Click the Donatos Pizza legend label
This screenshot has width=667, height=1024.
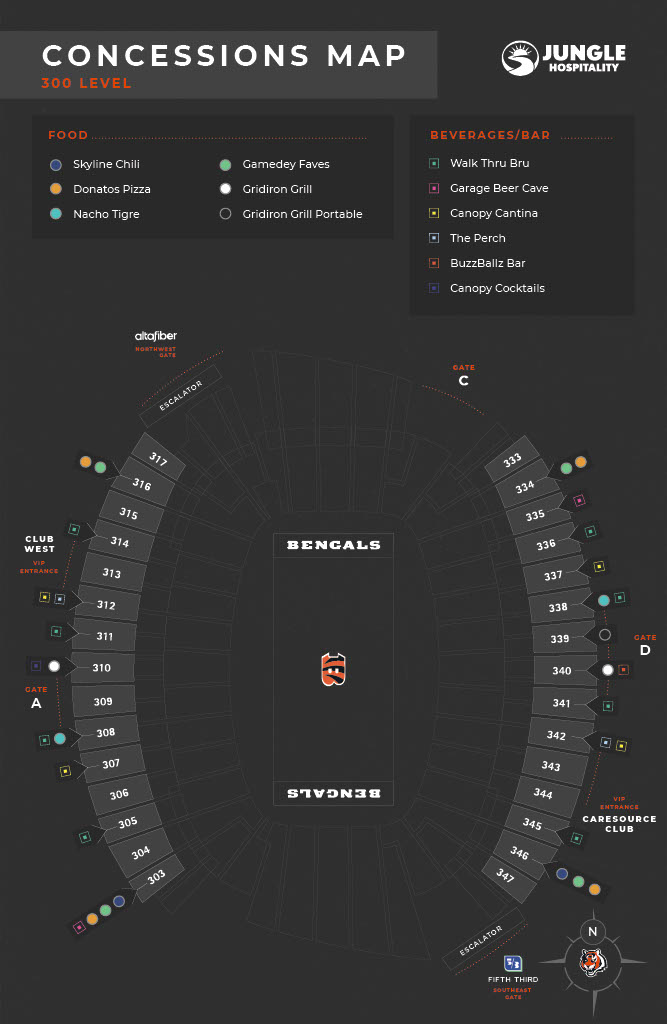point(111,189)
